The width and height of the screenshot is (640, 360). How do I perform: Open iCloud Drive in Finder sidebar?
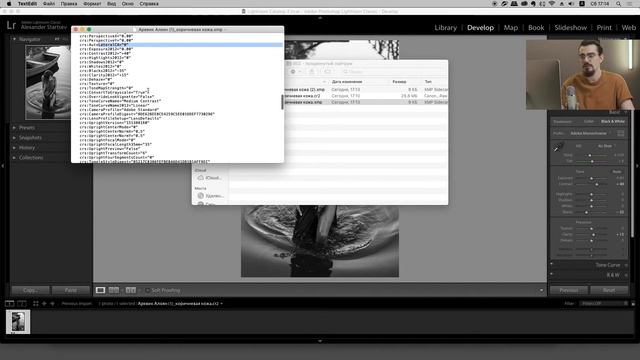210,178
